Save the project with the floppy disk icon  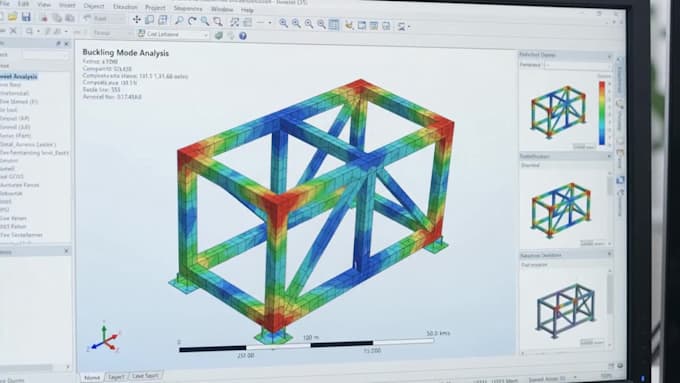[26, 17]
